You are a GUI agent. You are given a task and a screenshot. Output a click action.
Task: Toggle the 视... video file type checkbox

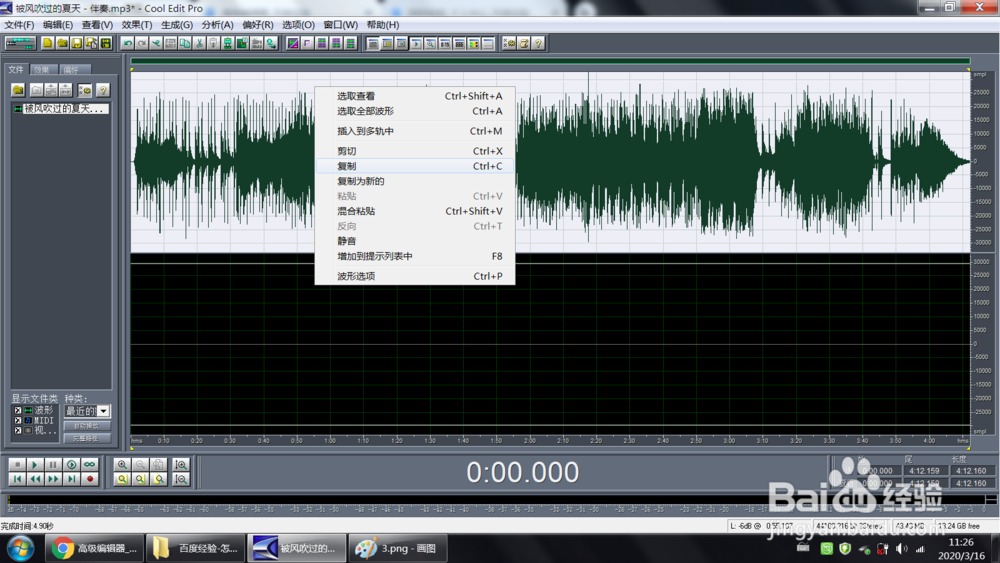point(18,431)
